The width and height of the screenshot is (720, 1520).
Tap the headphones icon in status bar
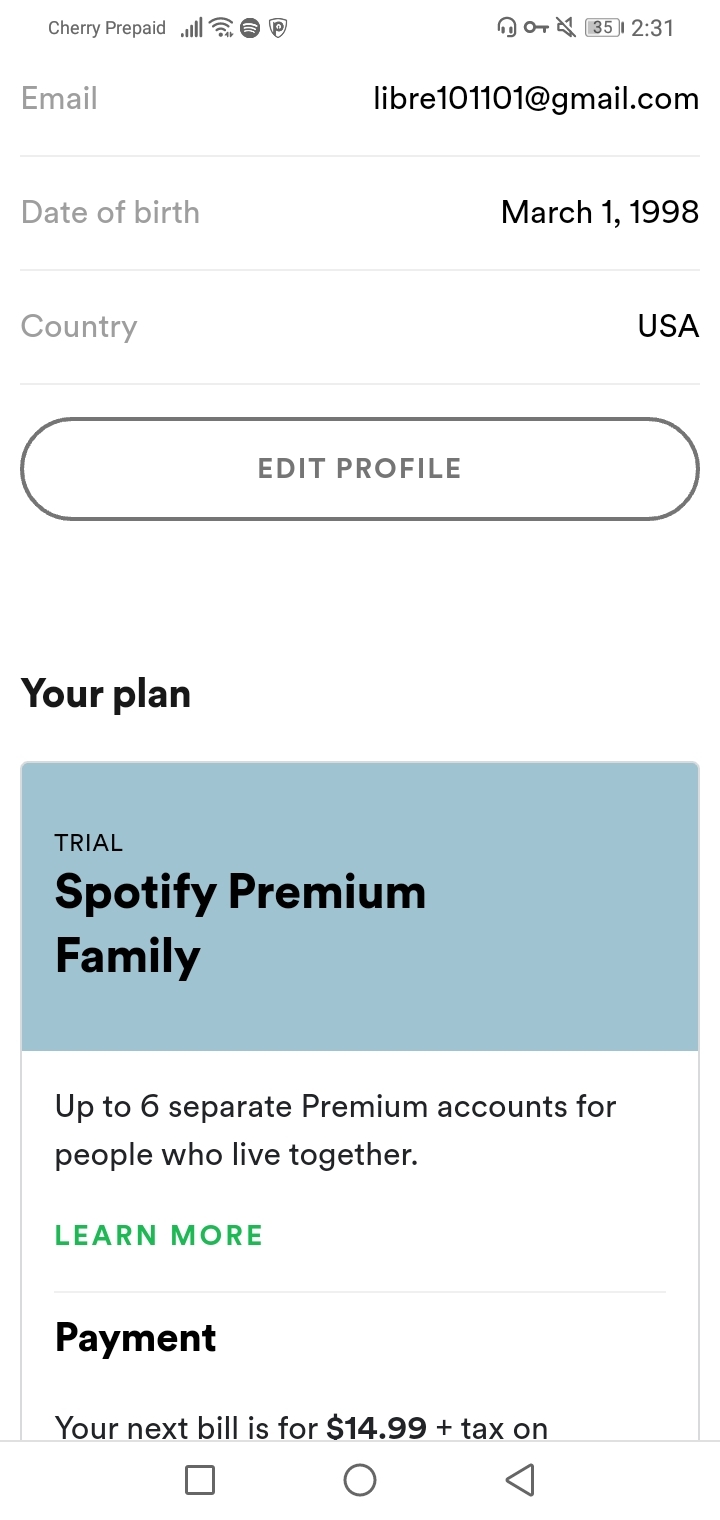click(507, 28)
